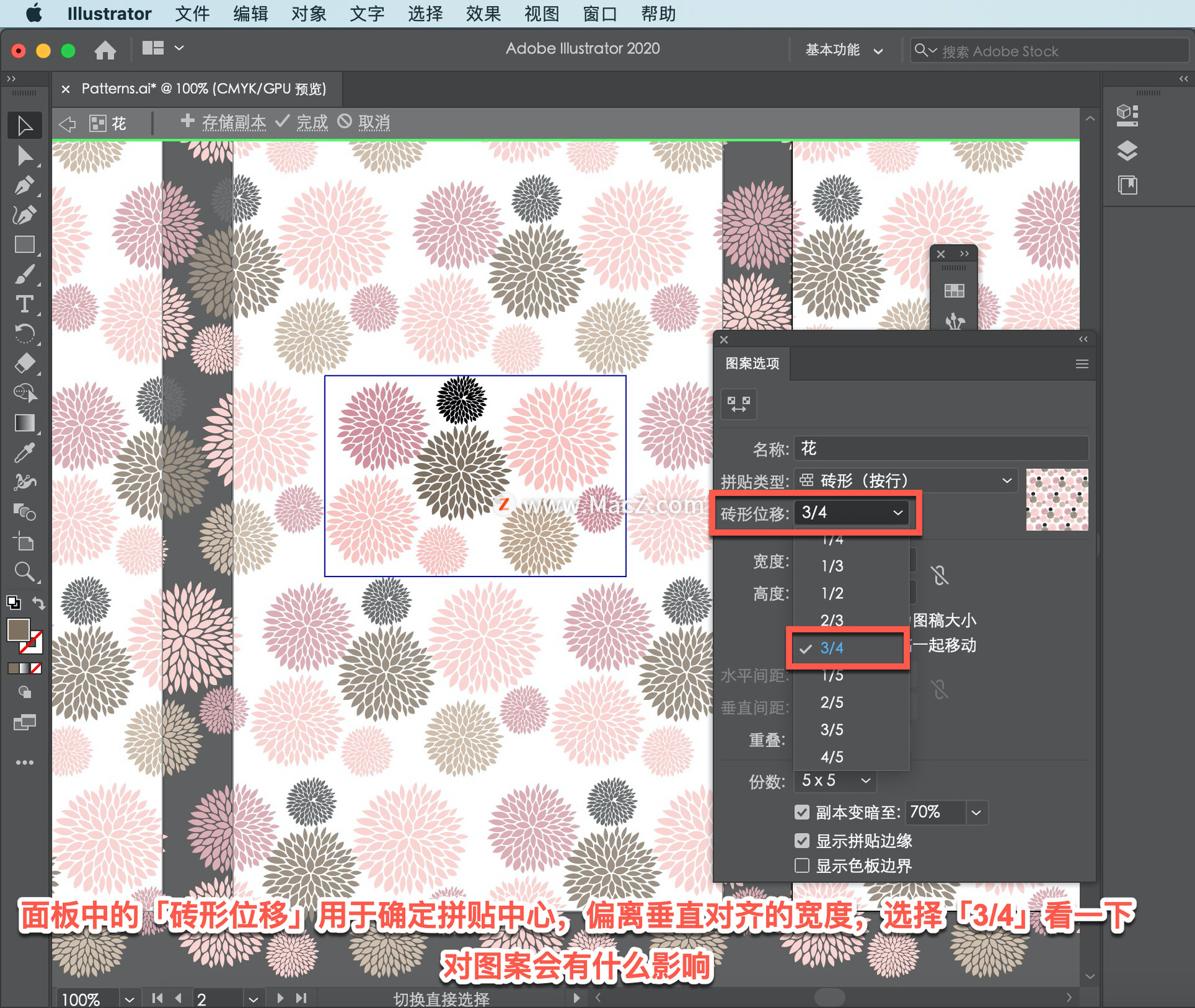Select the Type tool
1195x1008 pixels.
[x=25, y=304]
